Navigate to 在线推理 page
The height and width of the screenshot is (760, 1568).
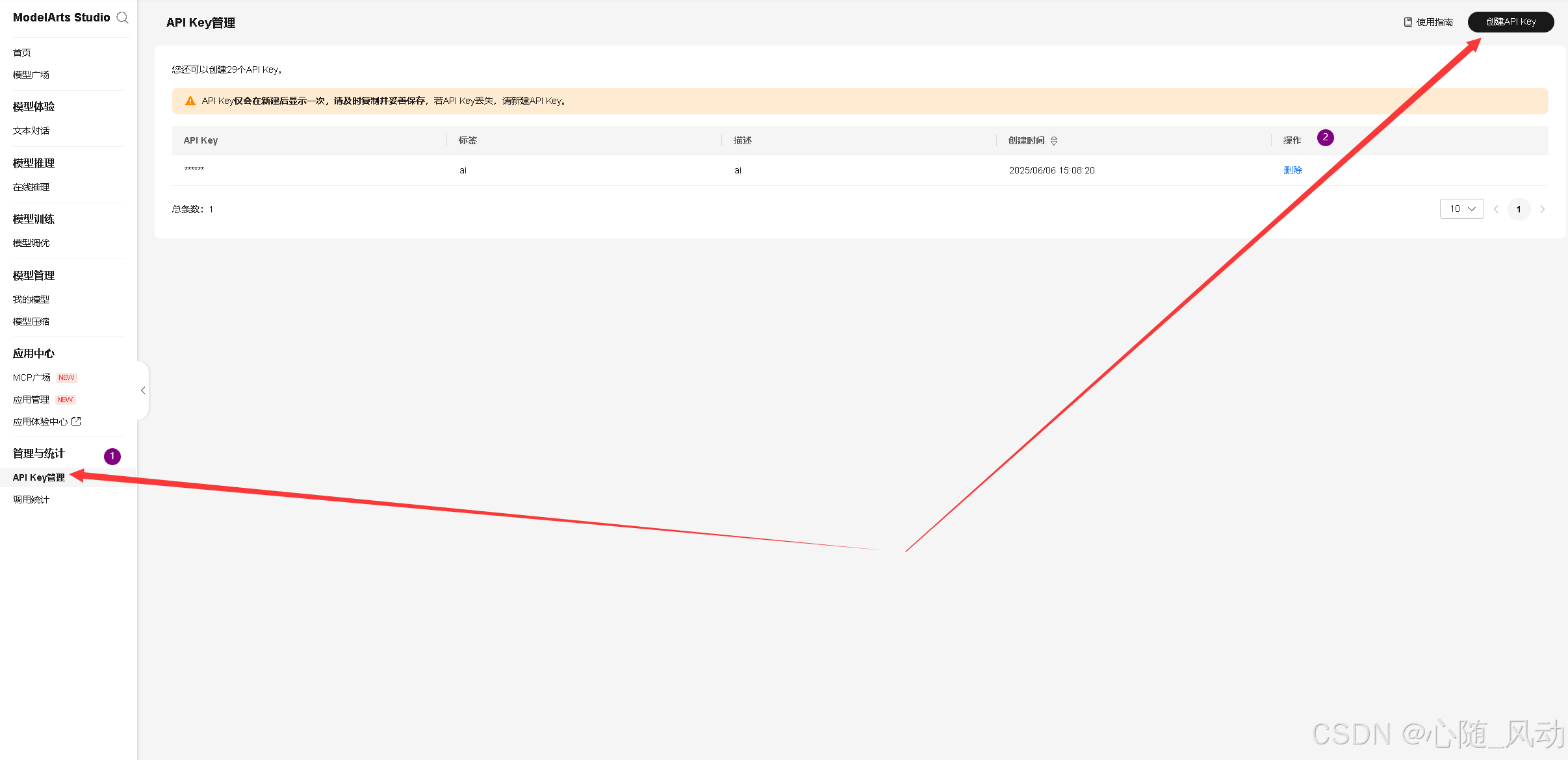click(x=31, y=187)
